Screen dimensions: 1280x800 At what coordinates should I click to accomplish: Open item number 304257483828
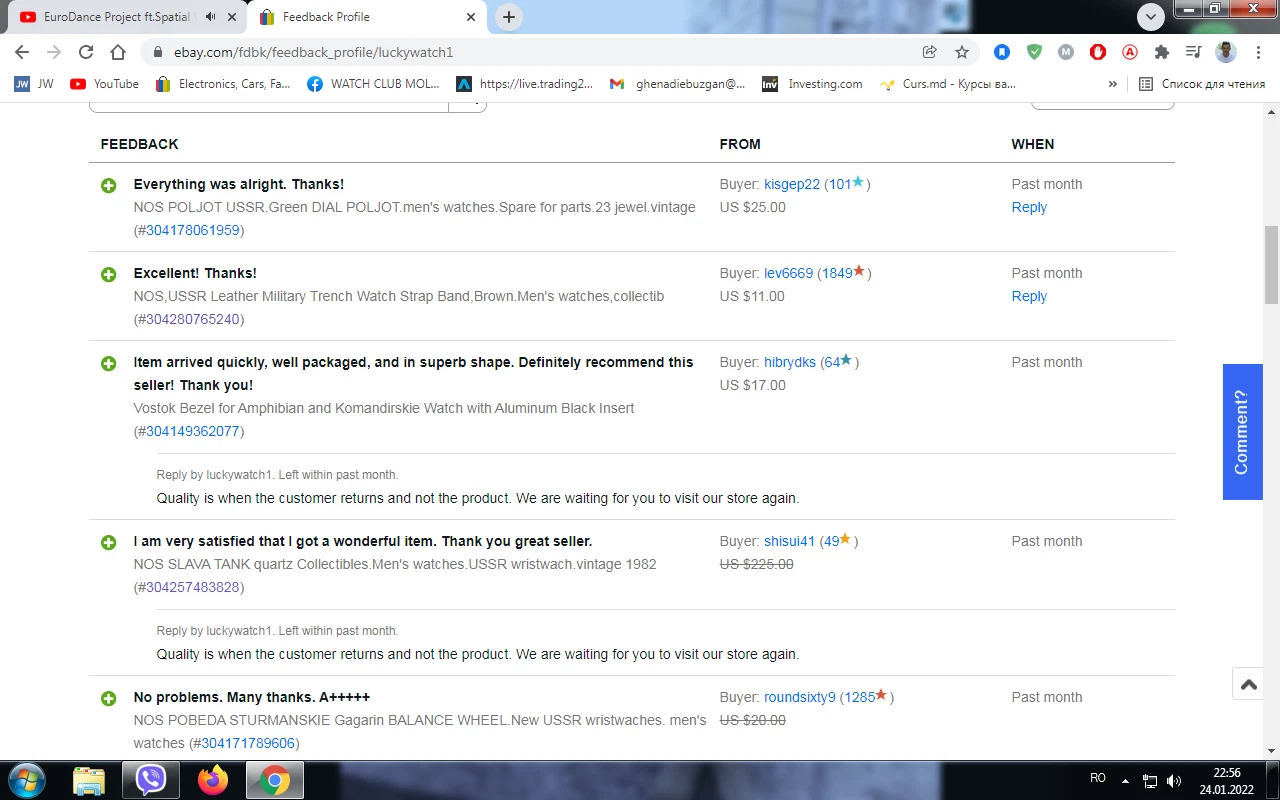click(193, 587)
